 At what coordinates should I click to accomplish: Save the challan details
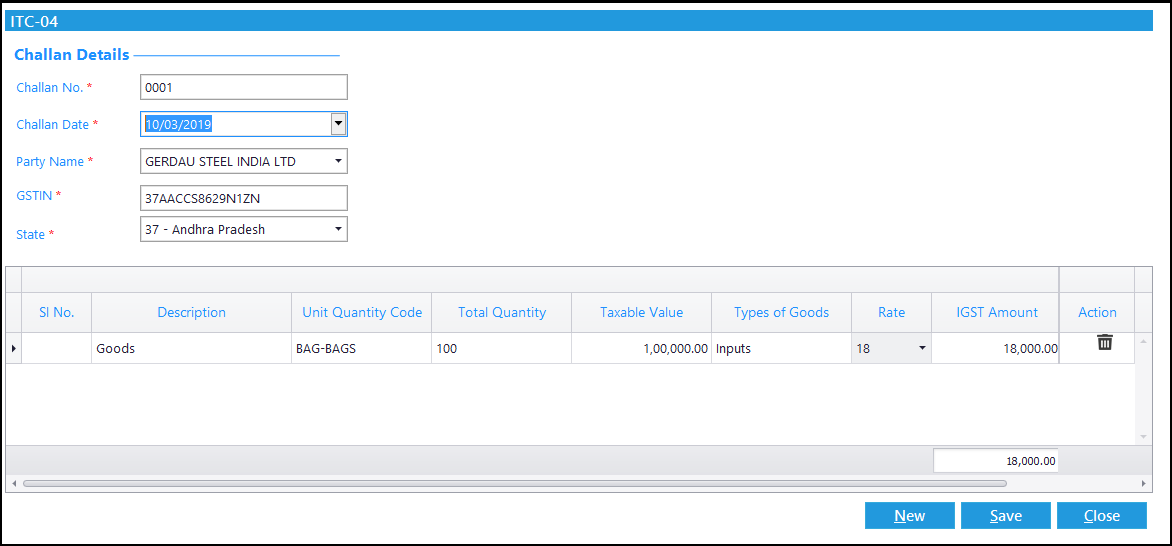click(1005, 515)
